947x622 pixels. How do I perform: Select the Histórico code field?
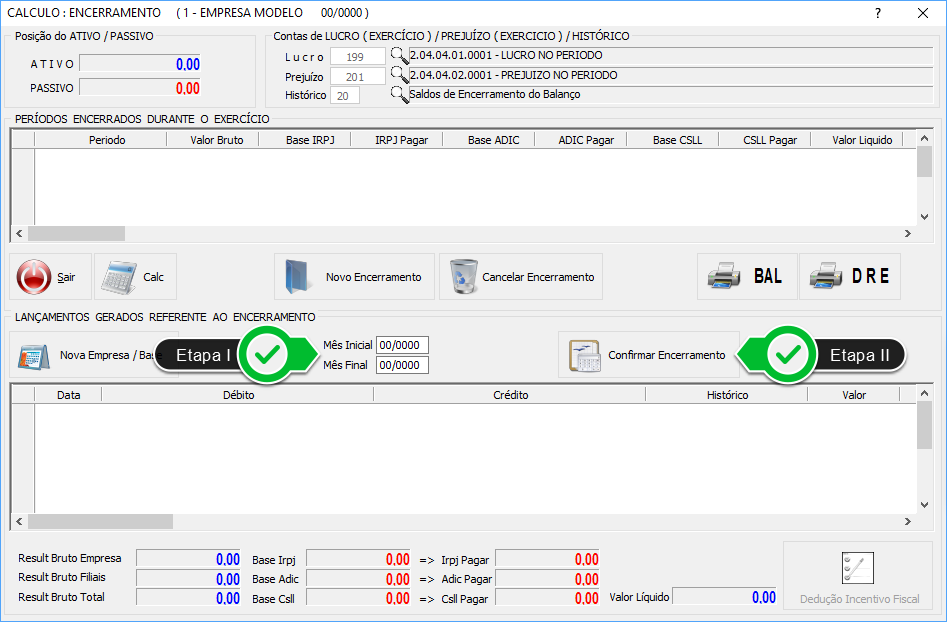[345, 96]
